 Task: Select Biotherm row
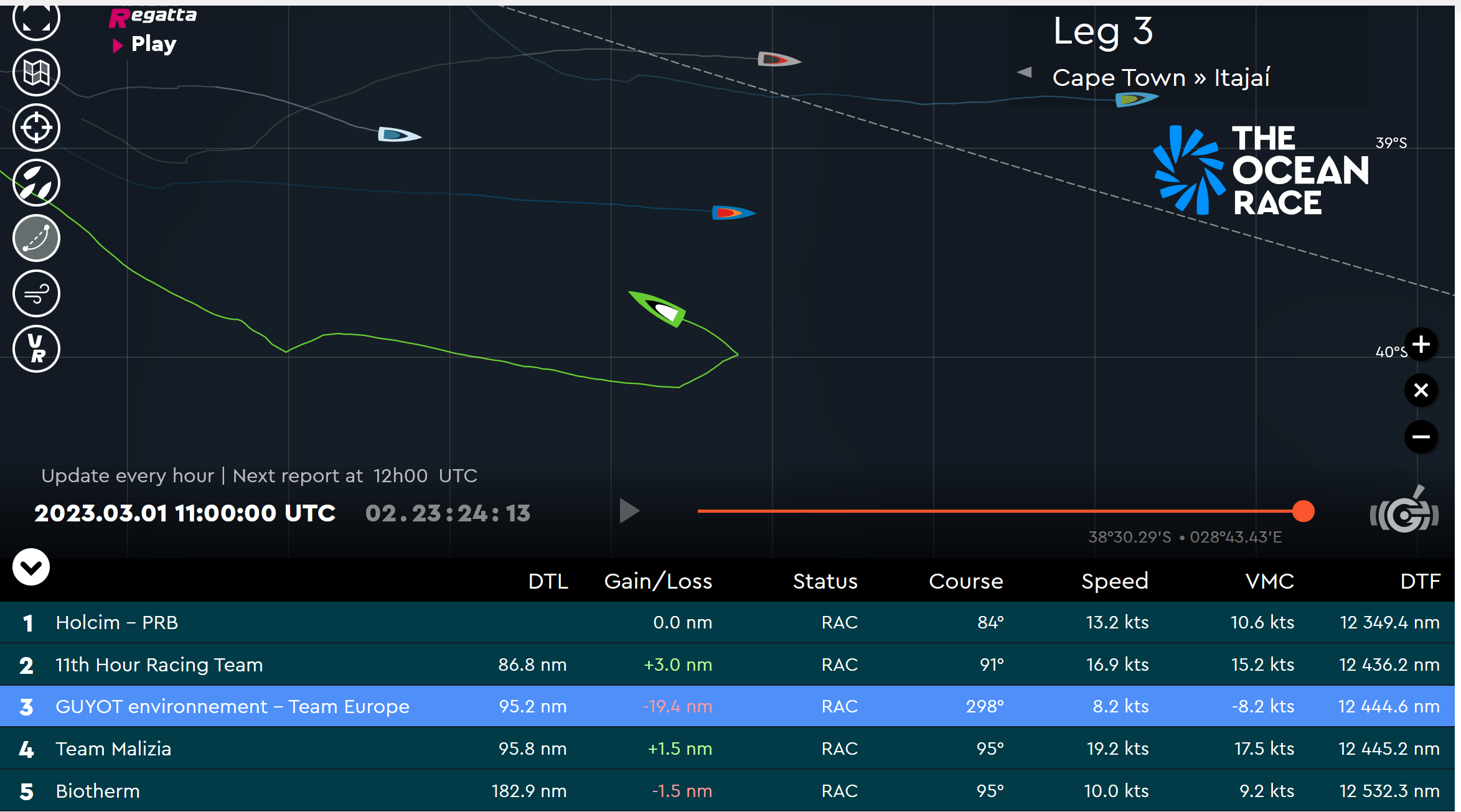tap(727, 791)
